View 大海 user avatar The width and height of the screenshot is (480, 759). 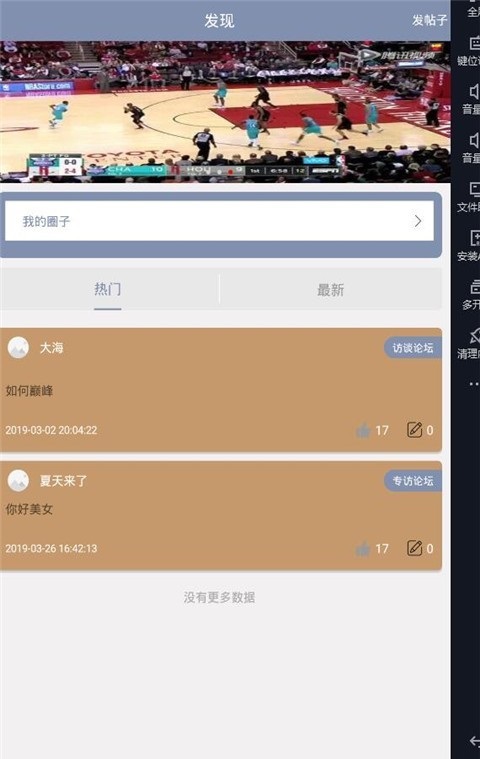[18, 348]
